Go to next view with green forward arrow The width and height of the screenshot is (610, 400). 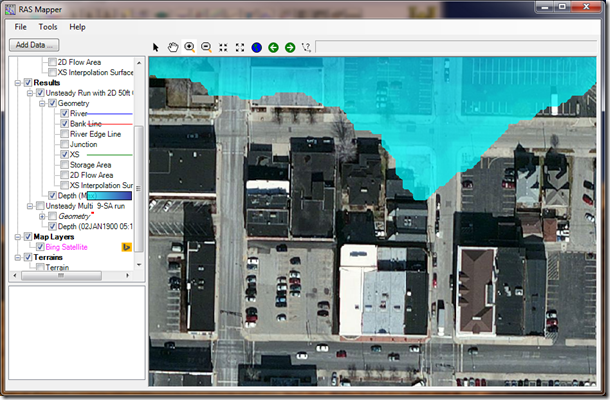pyautogui.click(x=290, y=47)
